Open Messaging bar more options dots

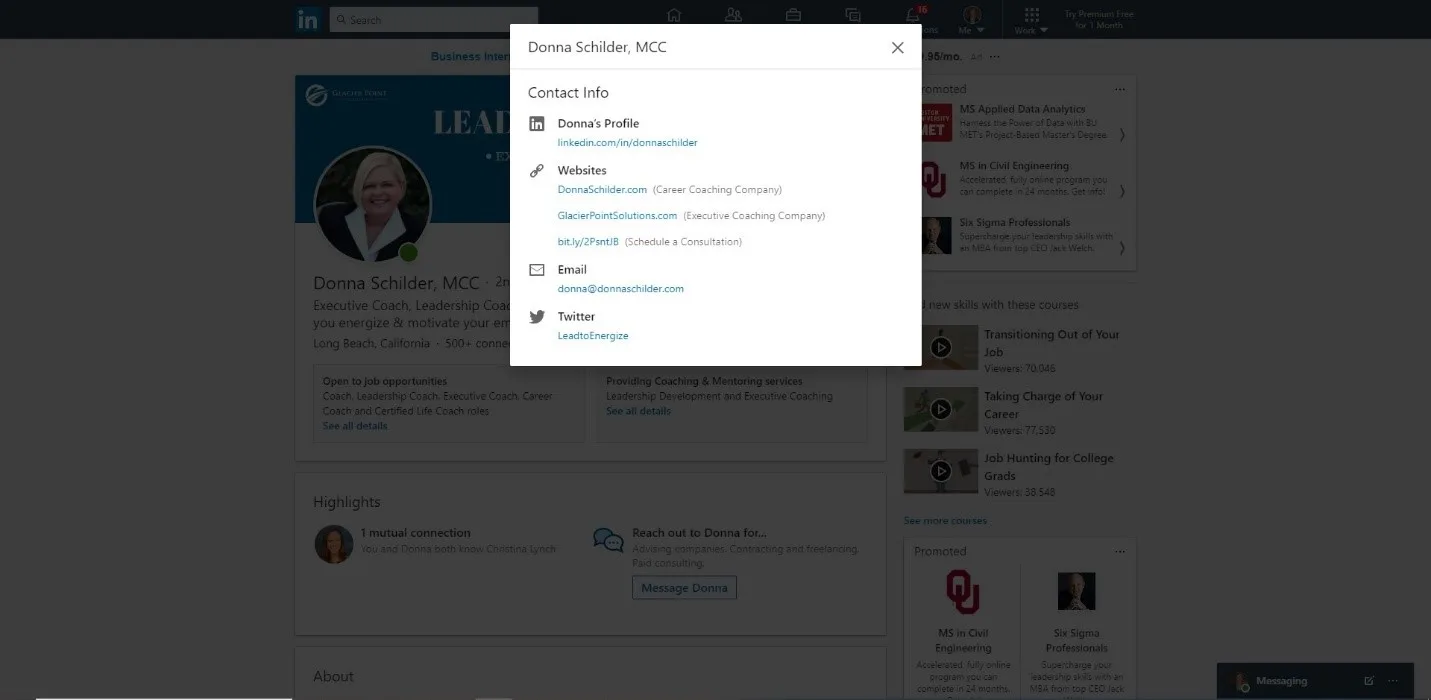(1393, 681)
